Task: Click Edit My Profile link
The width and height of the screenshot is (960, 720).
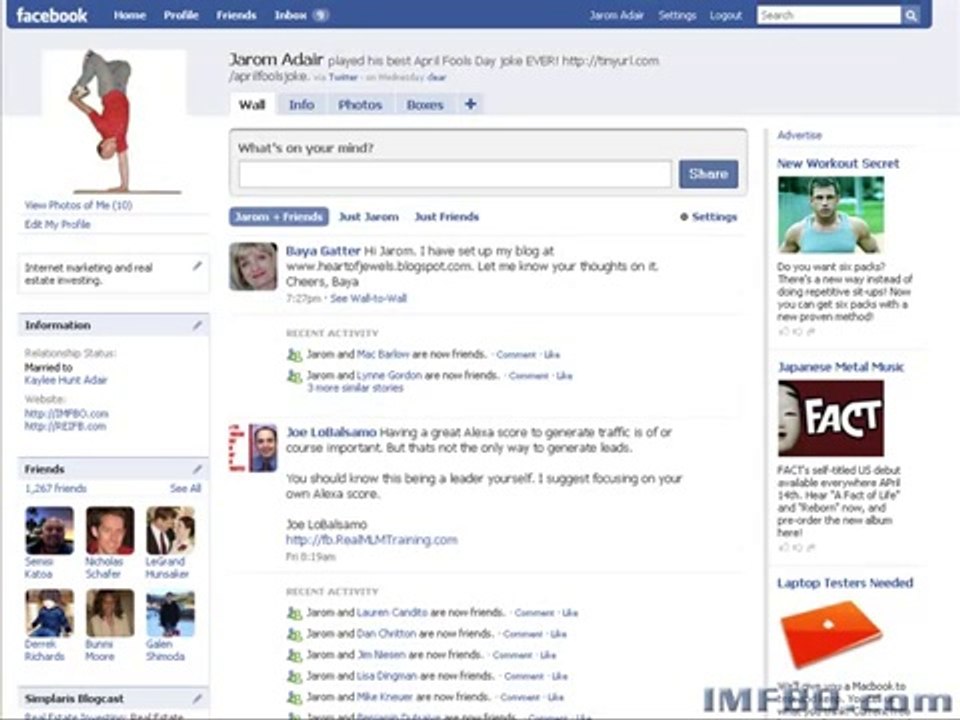Action: tap(58, 224)
